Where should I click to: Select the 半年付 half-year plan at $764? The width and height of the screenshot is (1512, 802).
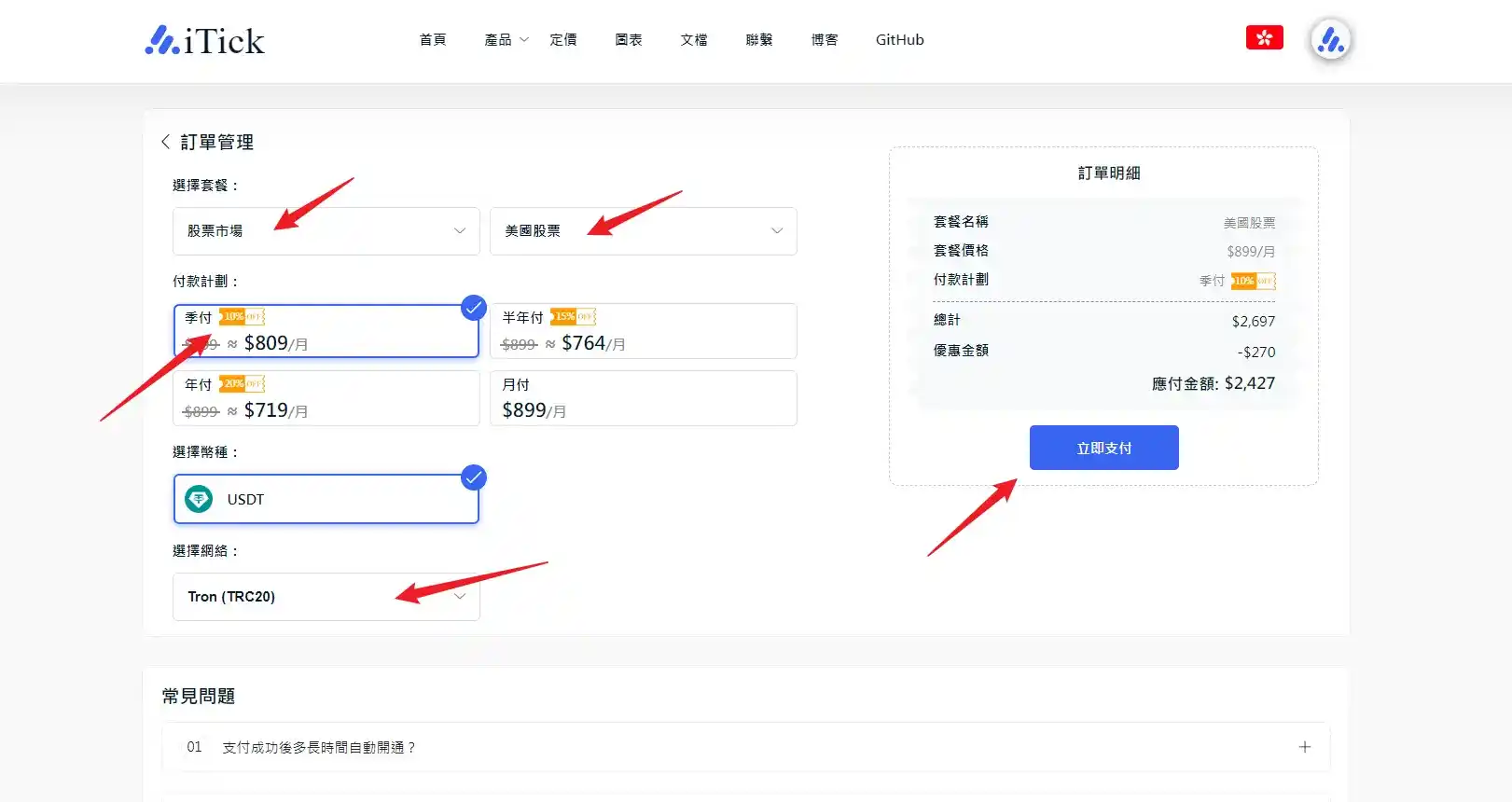point(643,331)
